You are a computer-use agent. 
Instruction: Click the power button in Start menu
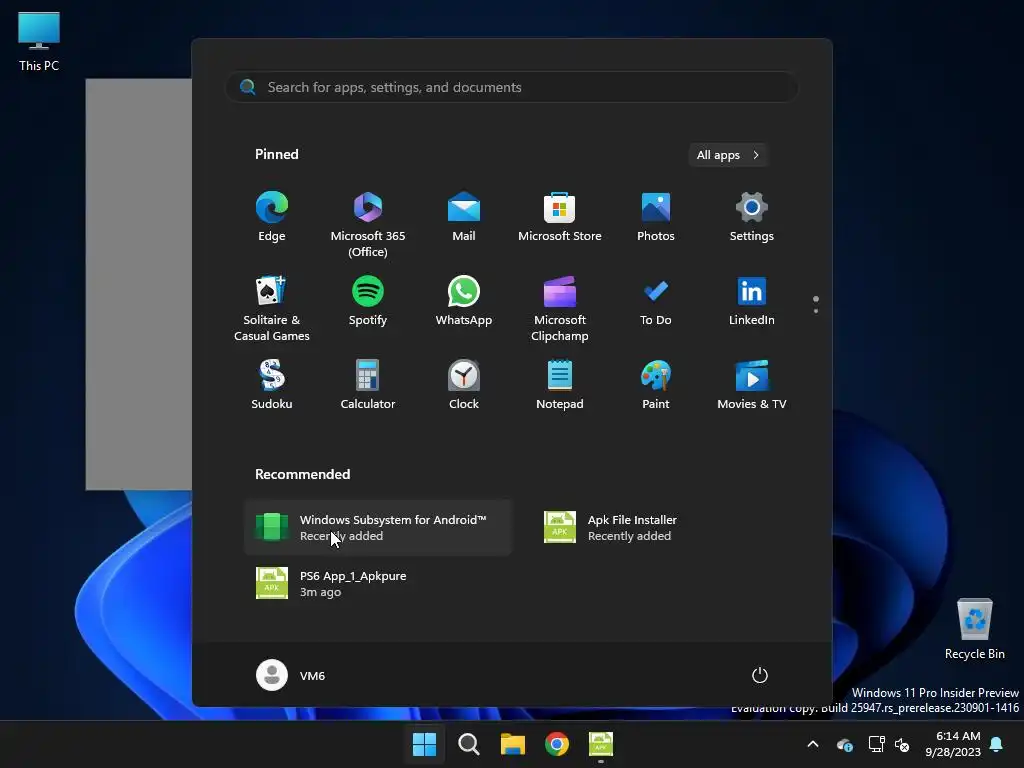(x=760, y=675)
